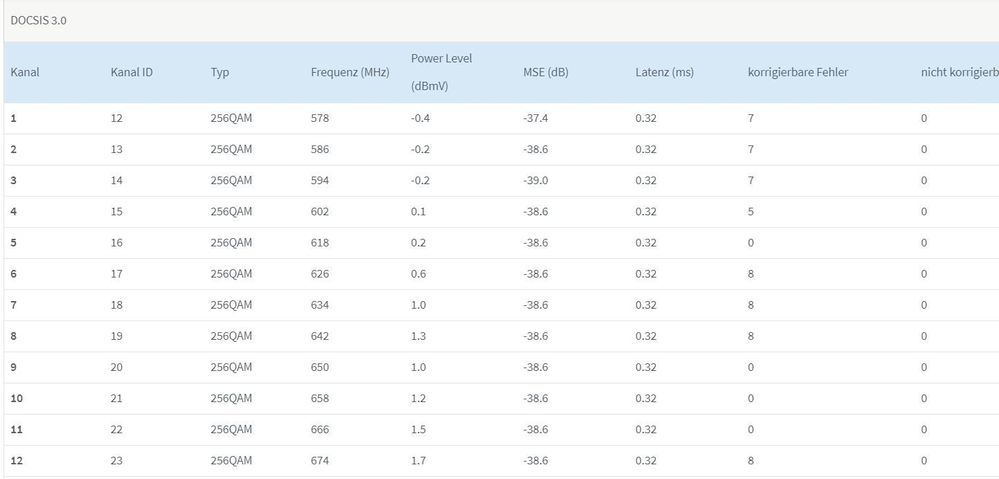Click the DOCSIS 3.0 panel heading
This screenshot has height=479, width=999.
click(39, 20)
